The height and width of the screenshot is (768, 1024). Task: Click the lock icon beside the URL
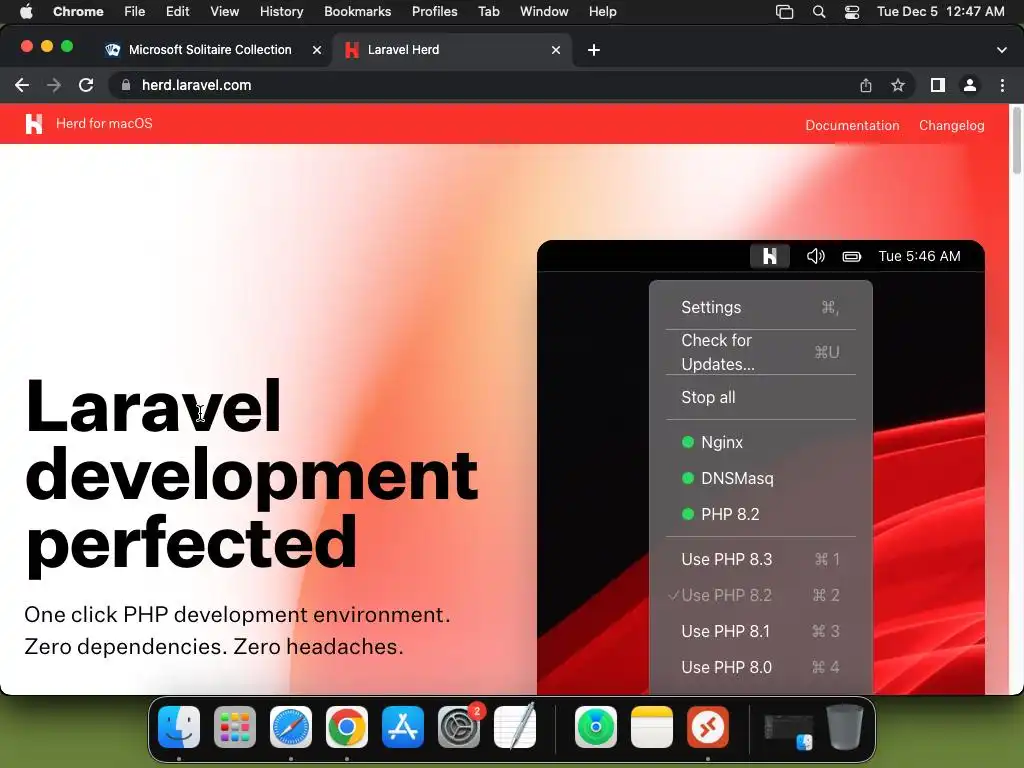point(126,85)
